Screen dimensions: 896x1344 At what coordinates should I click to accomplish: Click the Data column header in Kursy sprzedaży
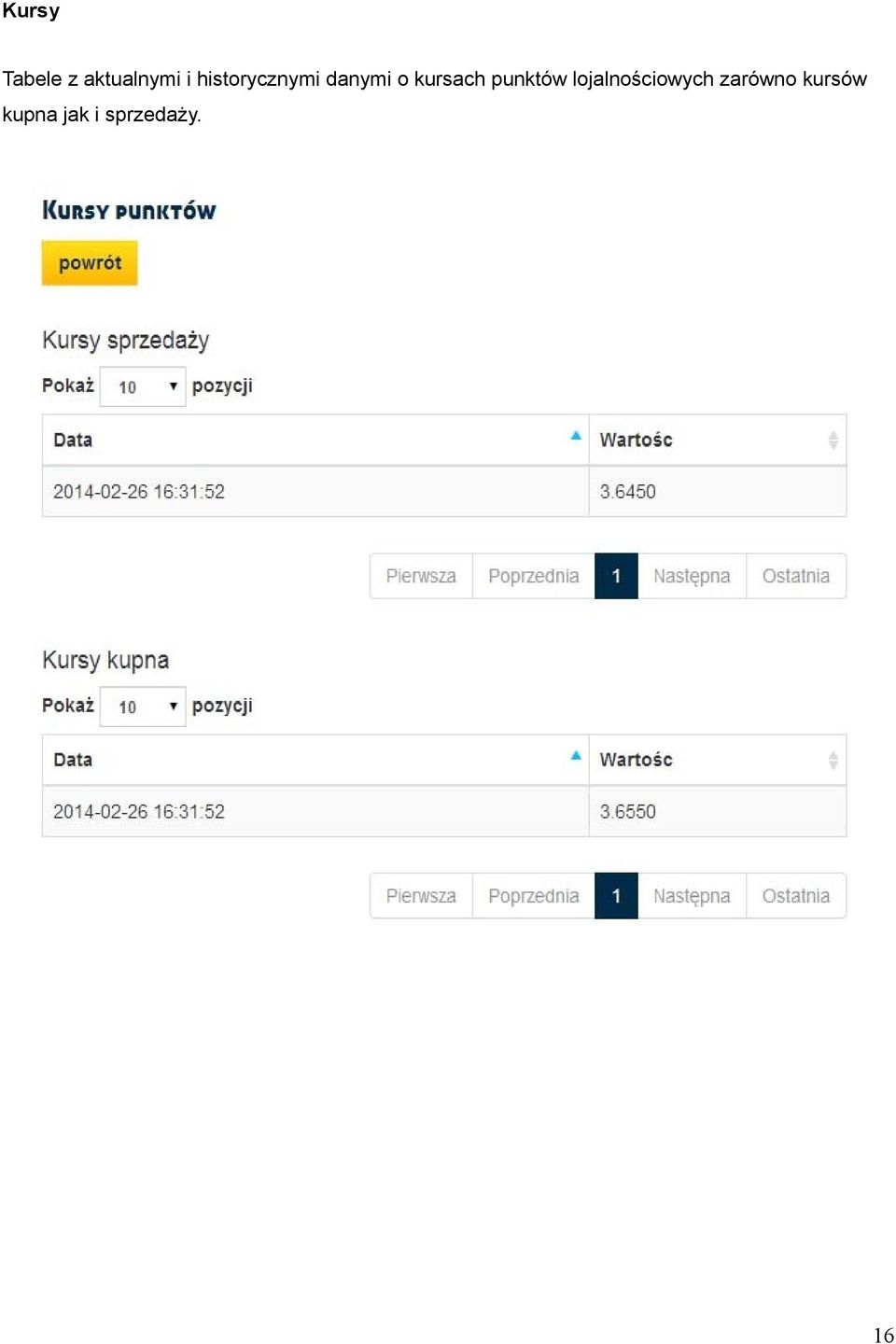pos(315,440)
